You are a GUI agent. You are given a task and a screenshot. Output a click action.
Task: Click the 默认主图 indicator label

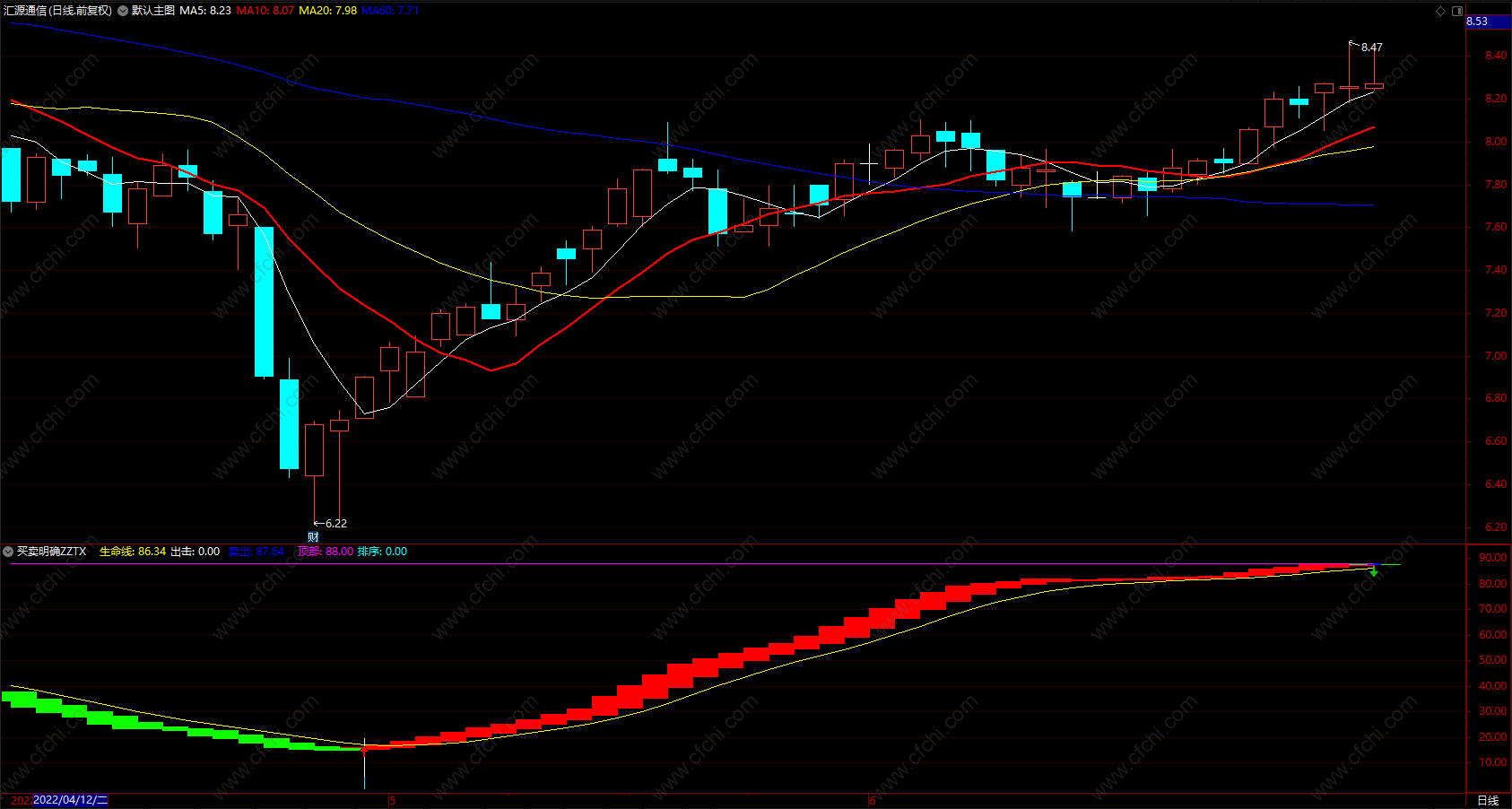(153, 11)
